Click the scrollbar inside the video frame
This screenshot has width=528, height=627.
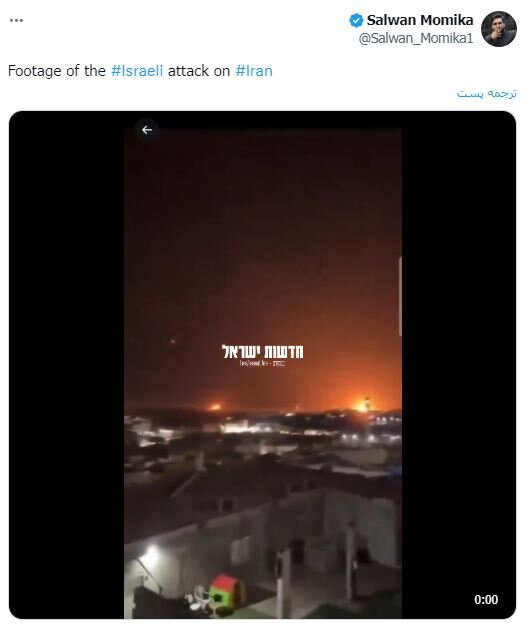click(400, 296)
